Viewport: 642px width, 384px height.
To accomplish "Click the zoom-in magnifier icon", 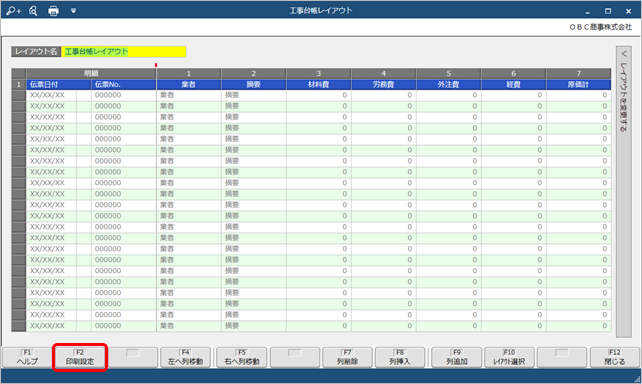I will [13, 11].
